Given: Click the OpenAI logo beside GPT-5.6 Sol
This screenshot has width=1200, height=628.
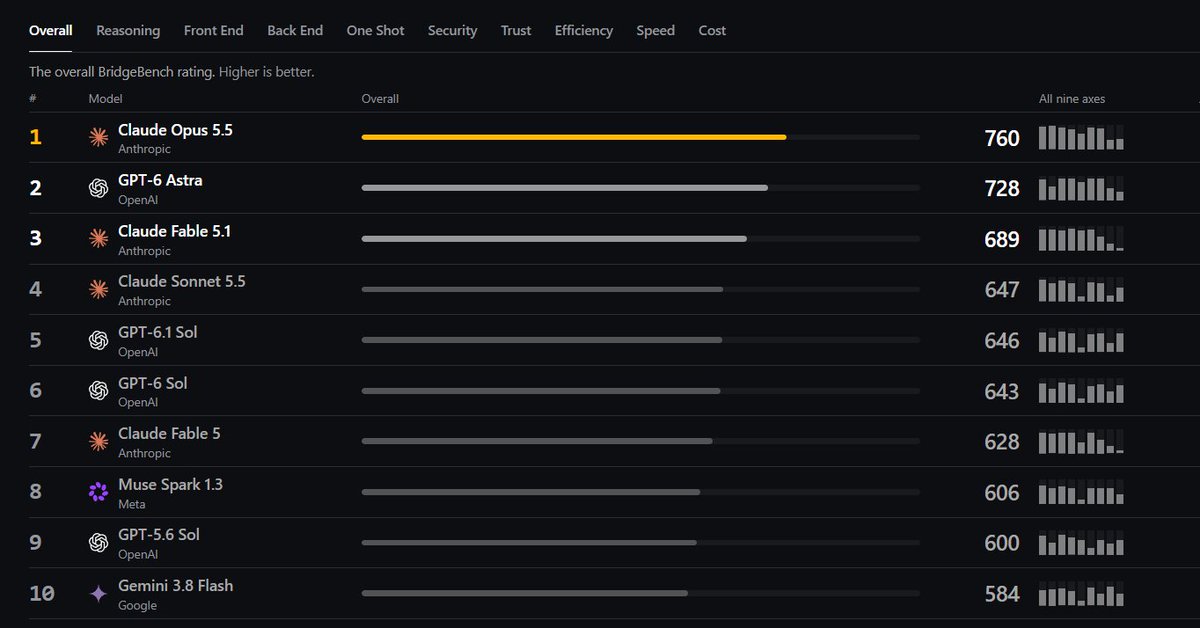Looking at the screenshot, I should point(98,542).
